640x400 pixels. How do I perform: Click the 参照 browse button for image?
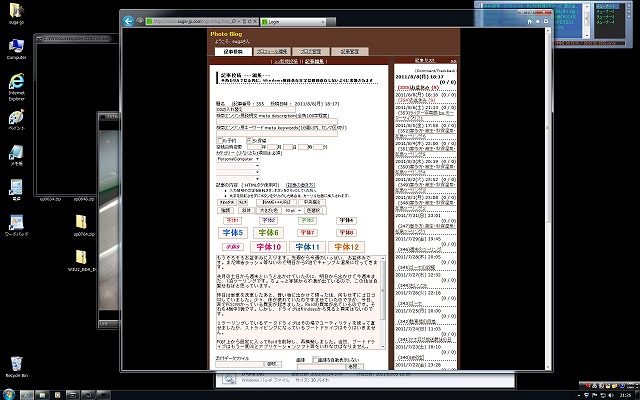click(354, 367)
